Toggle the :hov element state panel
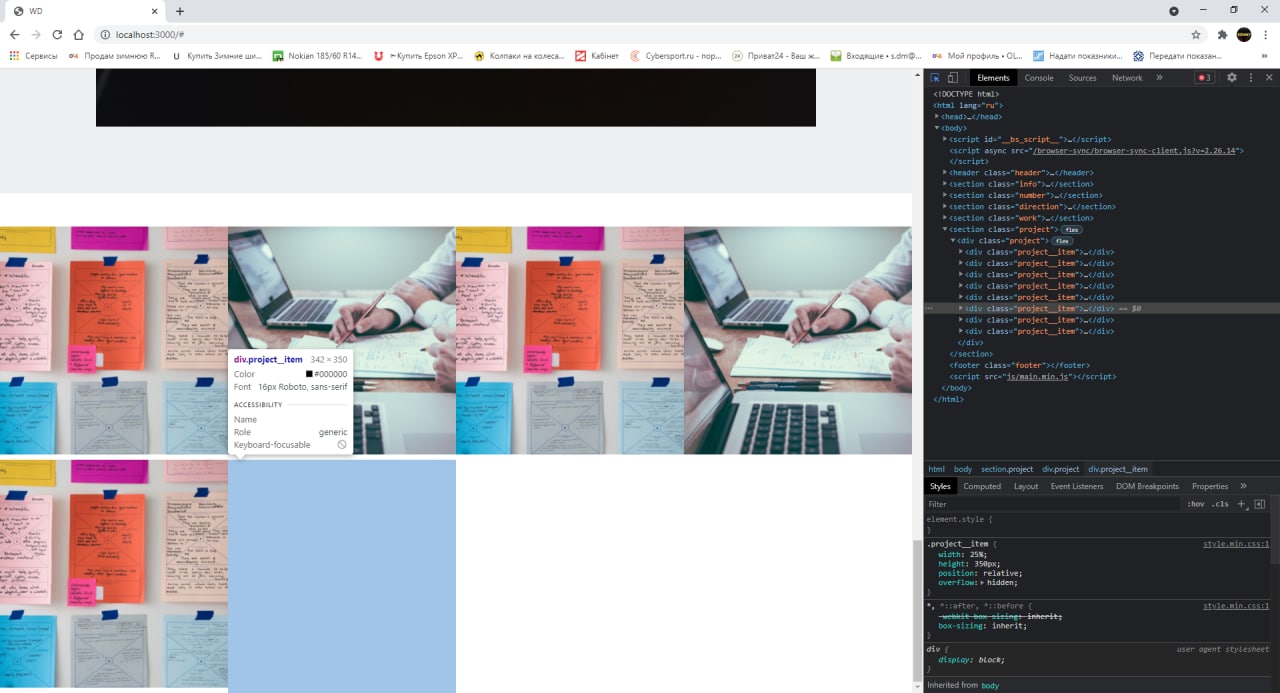 coord(1195,504)
